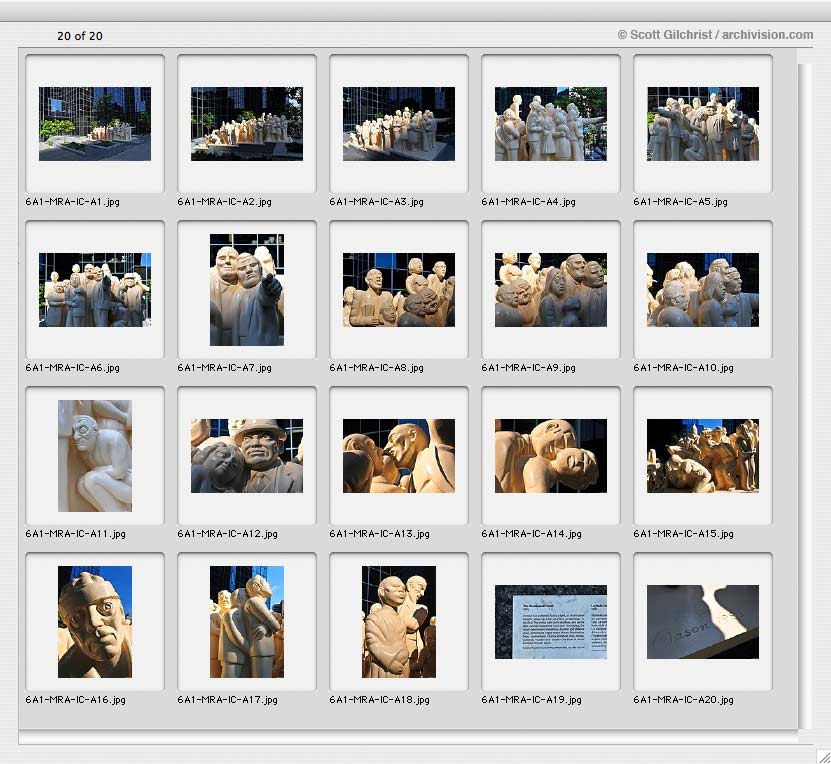The width and height of the screenshot is (831, 764).
Task: View thumbnail 6A1-MRA-IC-A5.jpg
Action: point(703,124)
